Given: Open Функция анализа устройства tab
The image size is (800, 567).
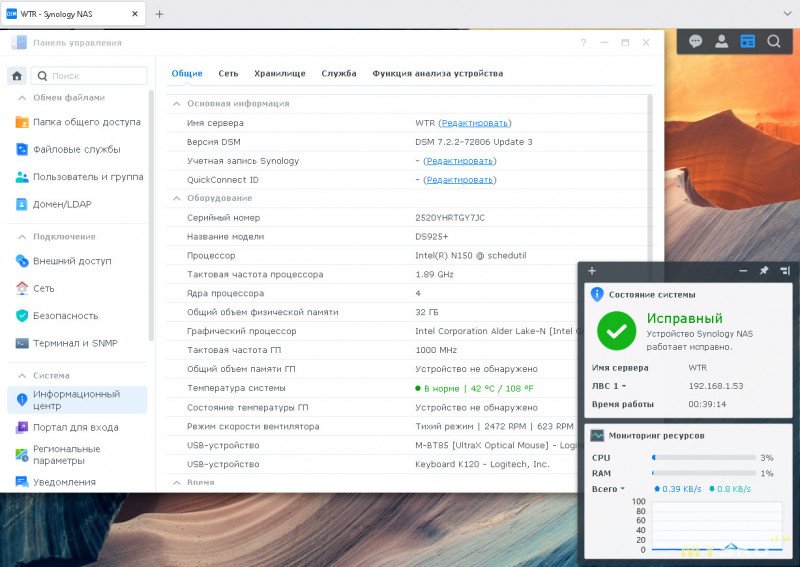Looking at the screenshot, I should 438,73.
